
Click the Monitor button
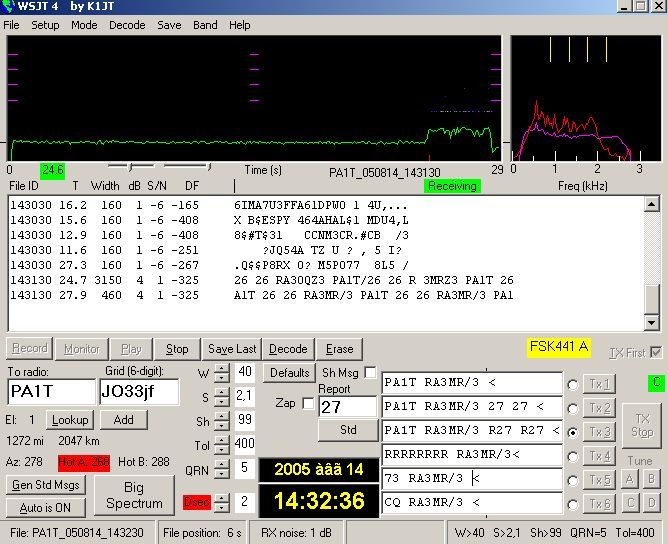coord(82,349)
